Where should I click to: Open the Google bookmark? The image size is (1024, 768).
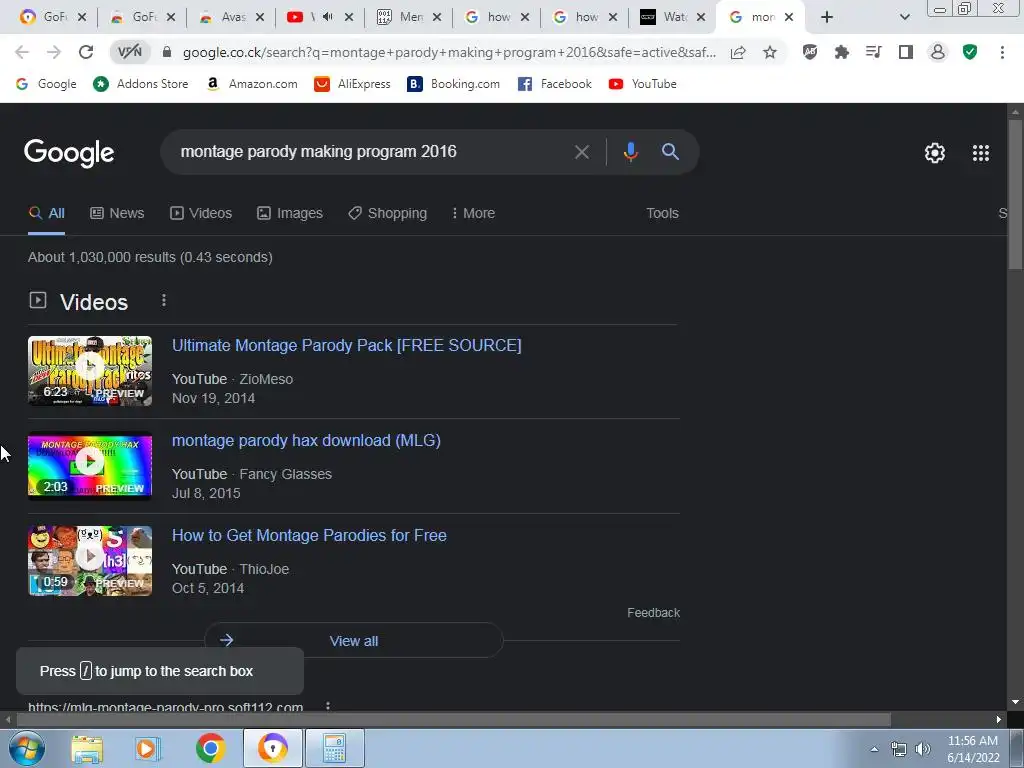pyautogui.click(x=46, y=84)
